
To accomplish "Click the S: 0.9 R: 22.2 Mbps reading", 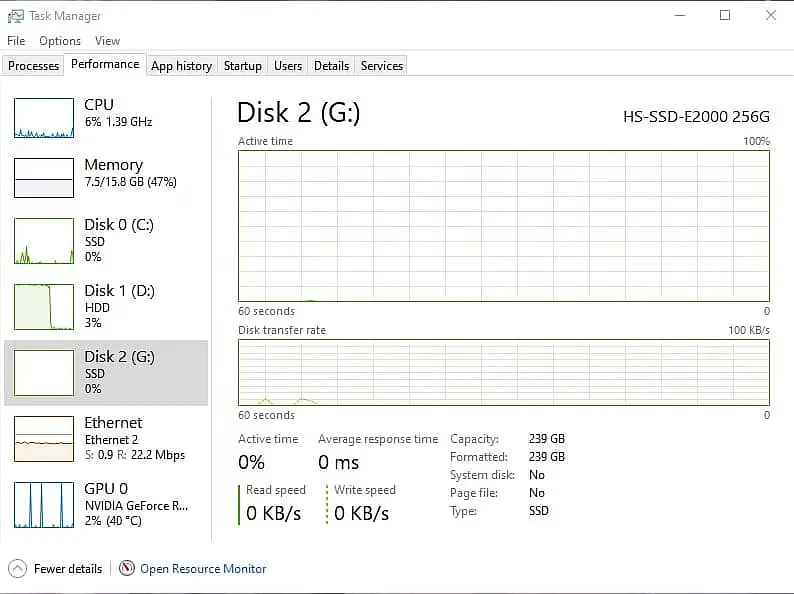I will tap(135, 455).
